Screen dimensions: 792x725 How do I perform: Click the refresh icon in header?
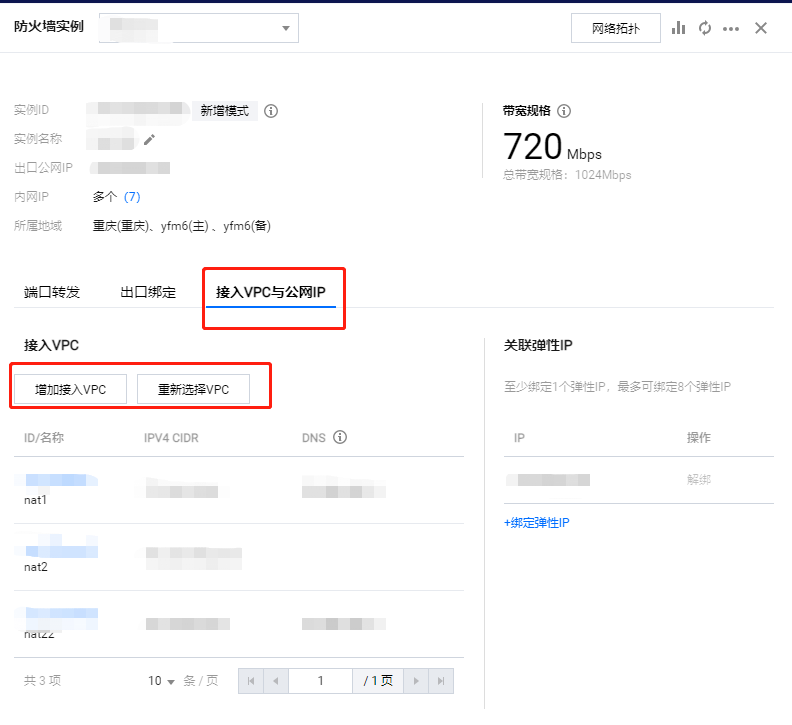(x=705, y=28)
